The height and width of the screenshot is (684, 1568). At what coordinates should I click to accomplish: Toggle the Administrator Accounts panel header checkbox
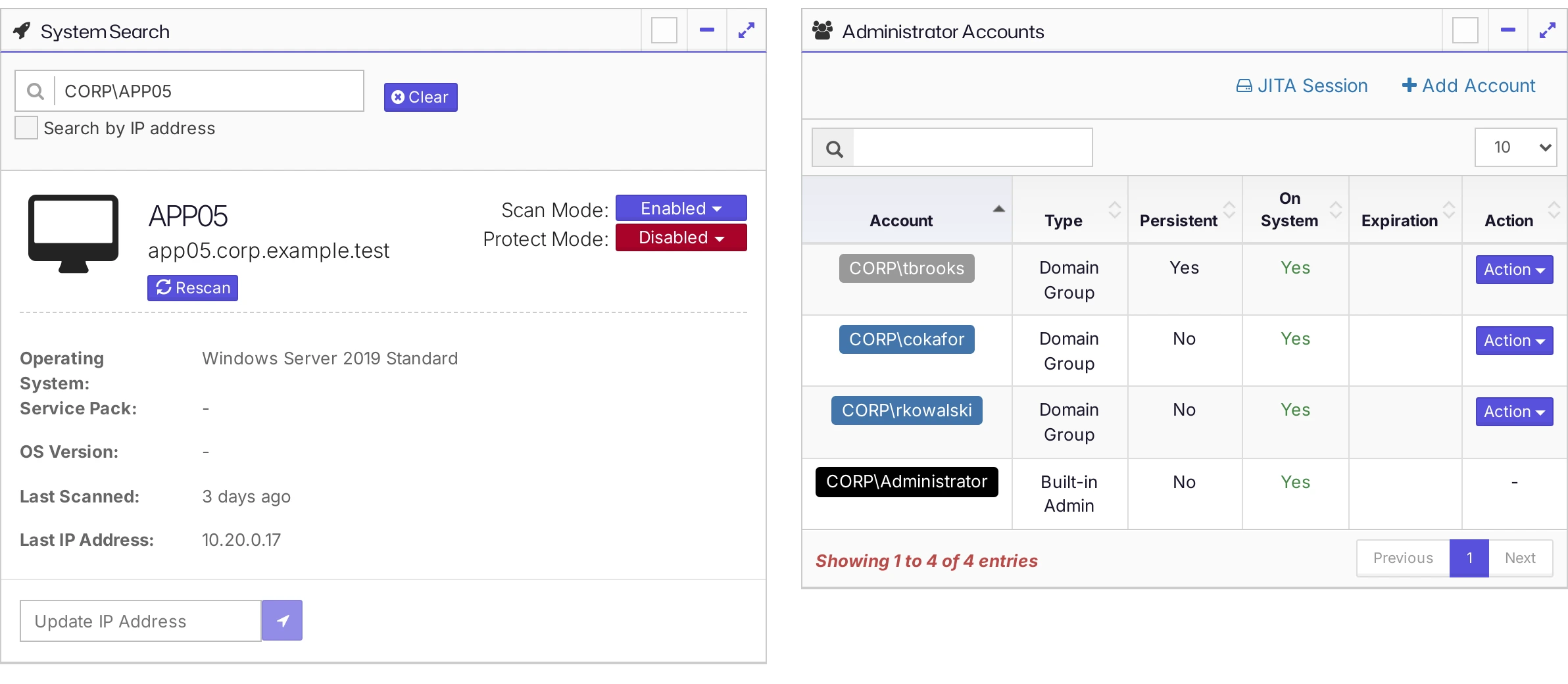coord(1465,30)
